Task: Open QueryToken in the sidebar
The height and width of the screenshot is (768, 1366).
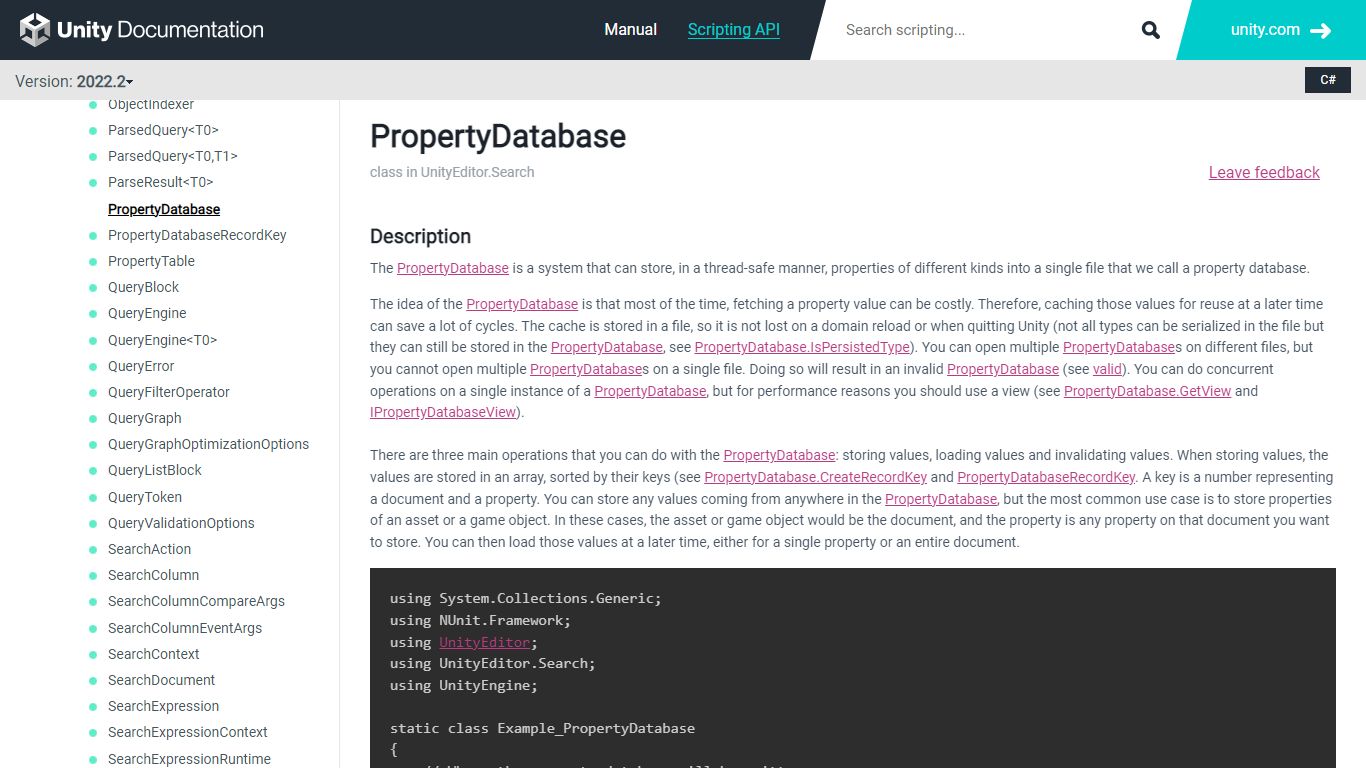Action: [145, 497]
